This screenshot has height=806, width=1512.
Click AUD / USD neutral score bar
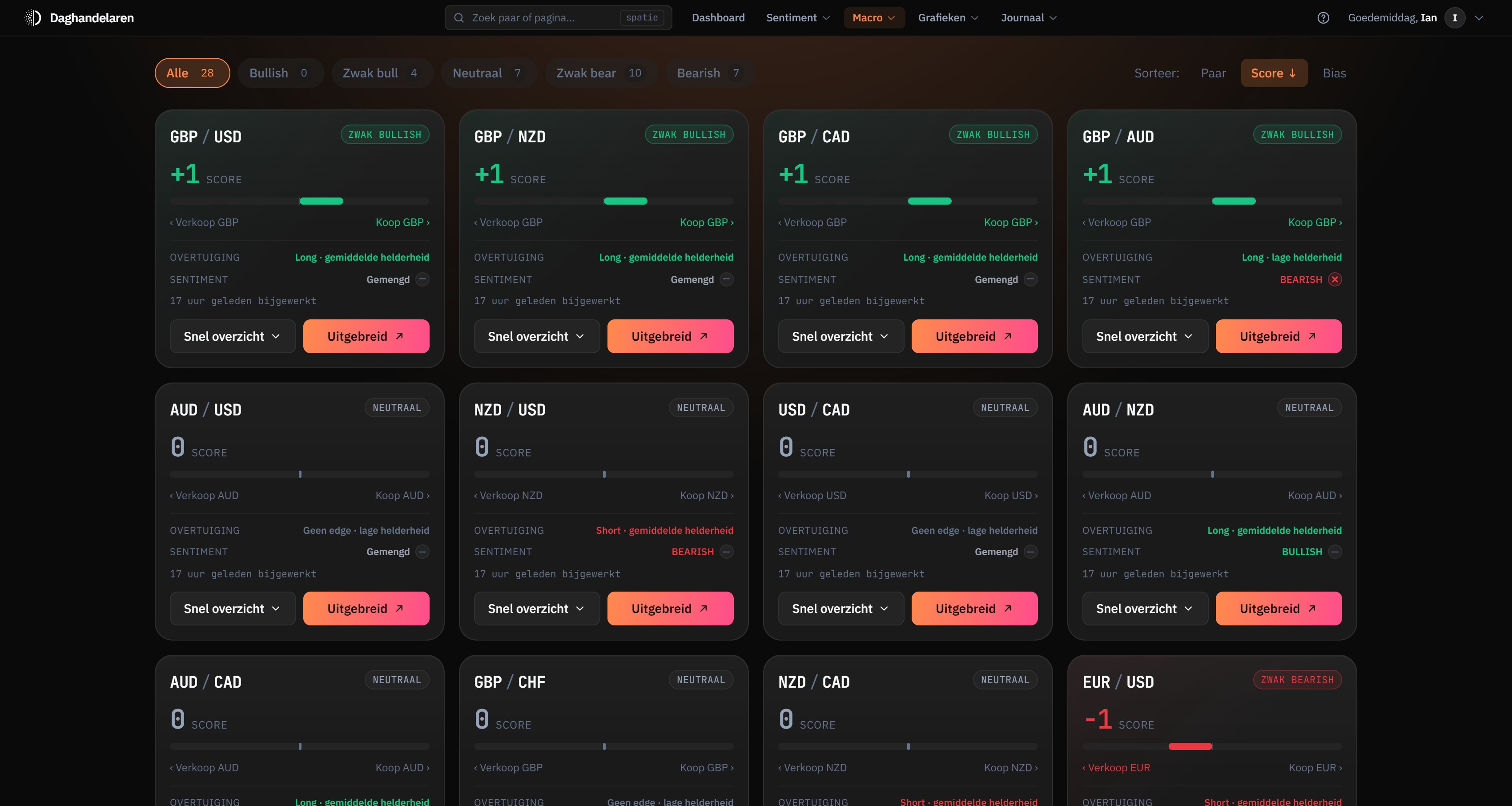pos(299,474)
